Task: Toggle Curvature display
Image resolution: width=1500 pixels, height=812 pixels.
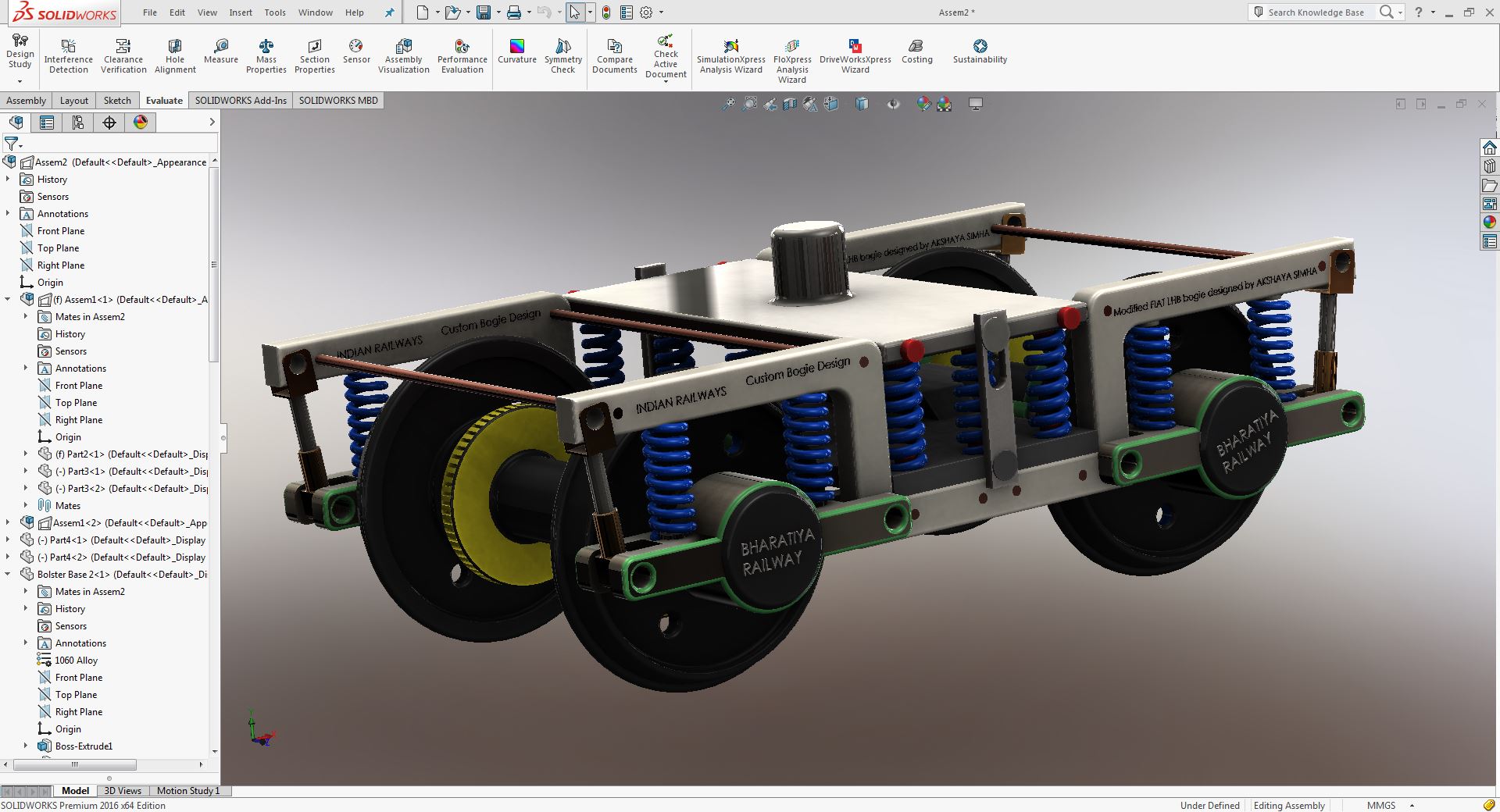Action: (x=517, y=52)
